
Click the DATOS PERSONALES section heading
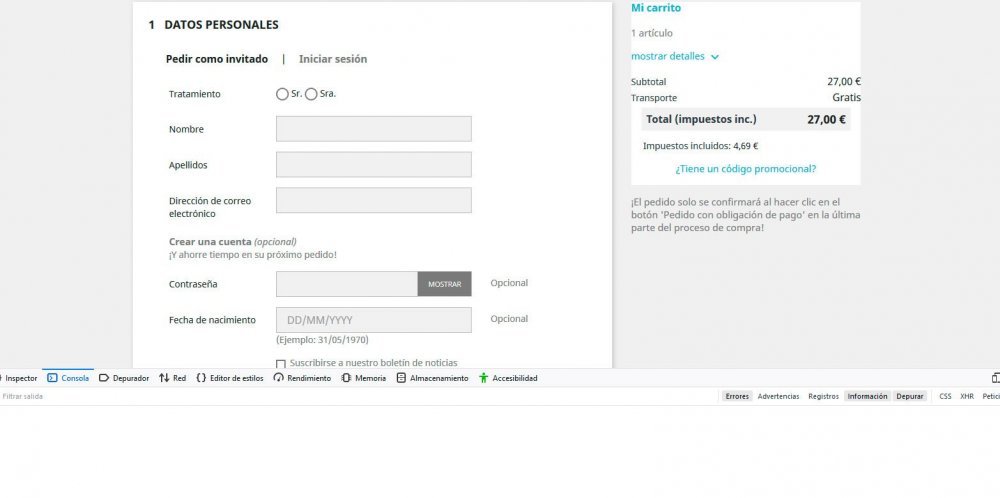tap(221, 26)
